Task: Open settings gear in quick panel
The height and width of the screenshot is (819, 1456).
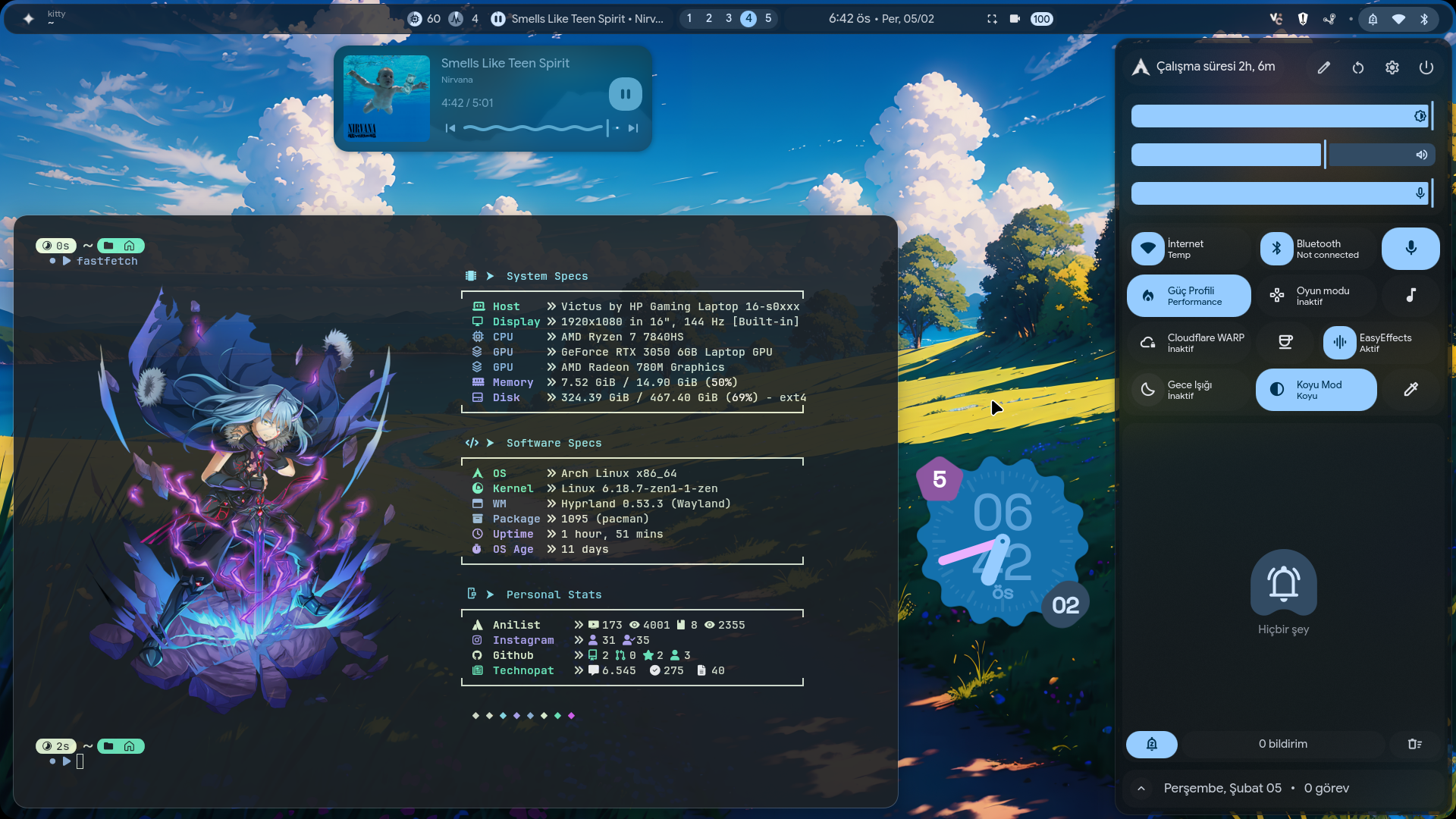Action: point(1392,67)
